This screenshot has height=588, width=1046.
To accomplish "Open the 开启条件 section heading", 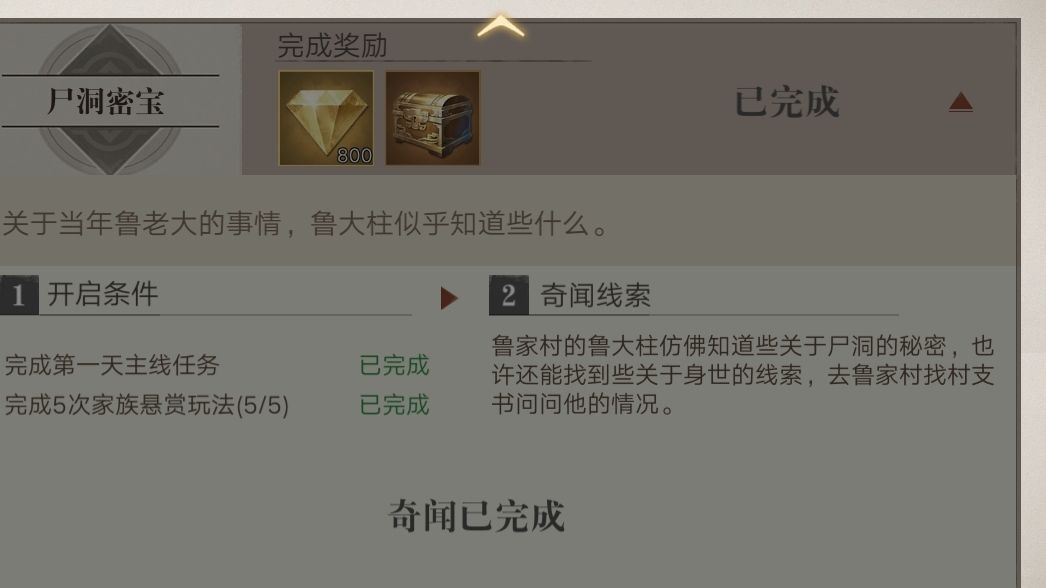I will pyautogui.click(x=103, y=294).
